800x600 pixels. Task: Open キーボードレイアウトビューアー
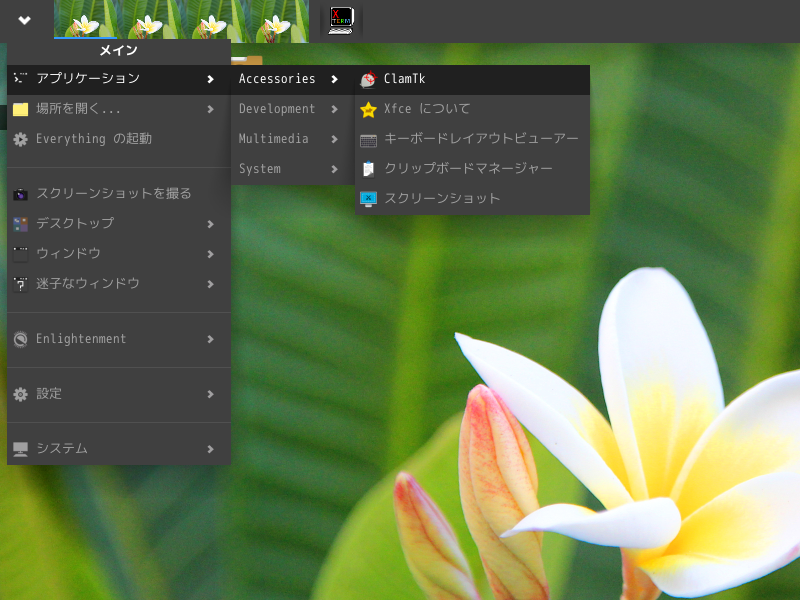pos(472,139)
